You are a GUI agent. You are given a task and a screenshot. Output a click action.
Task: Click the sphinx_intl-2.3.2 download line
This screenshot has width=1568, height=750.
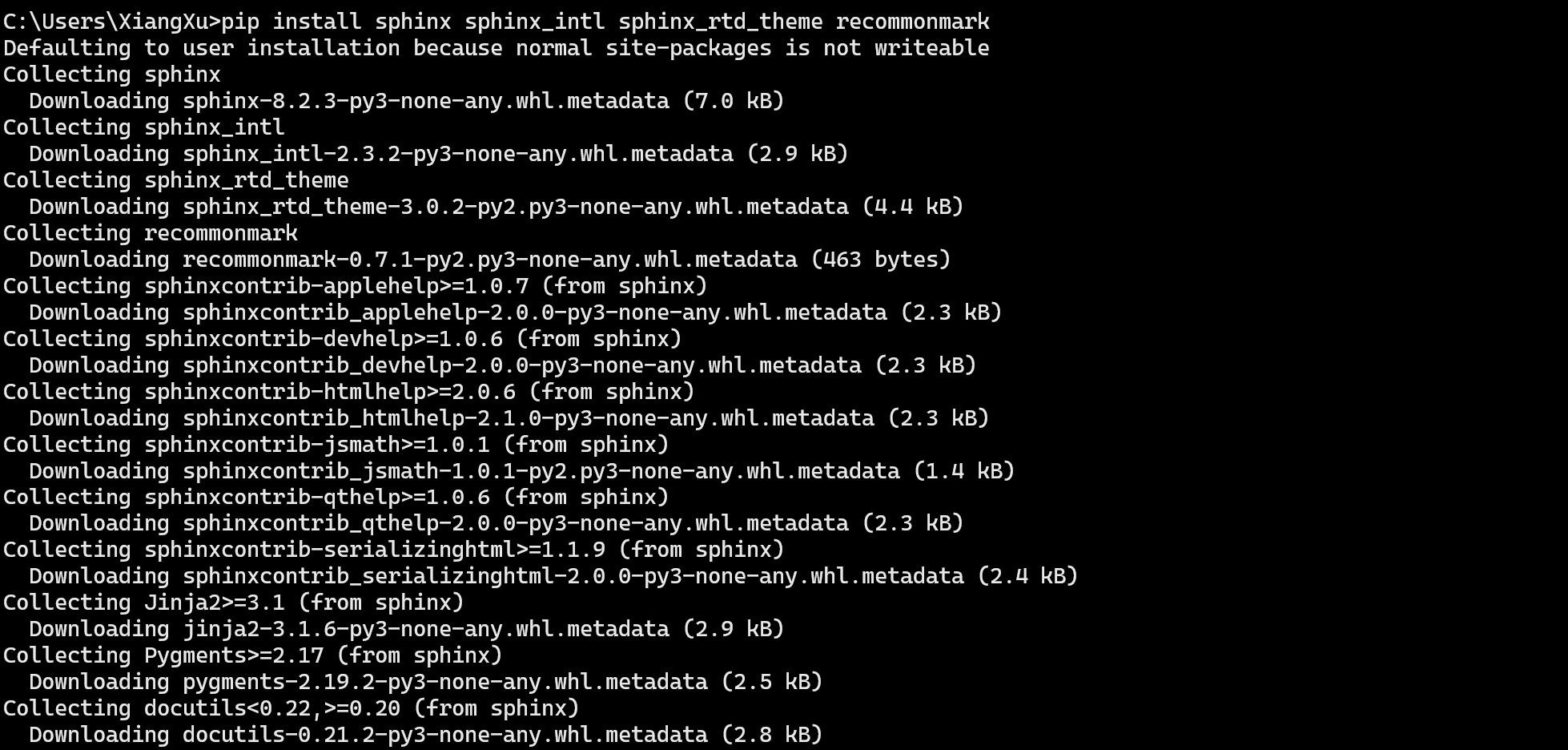438,154
